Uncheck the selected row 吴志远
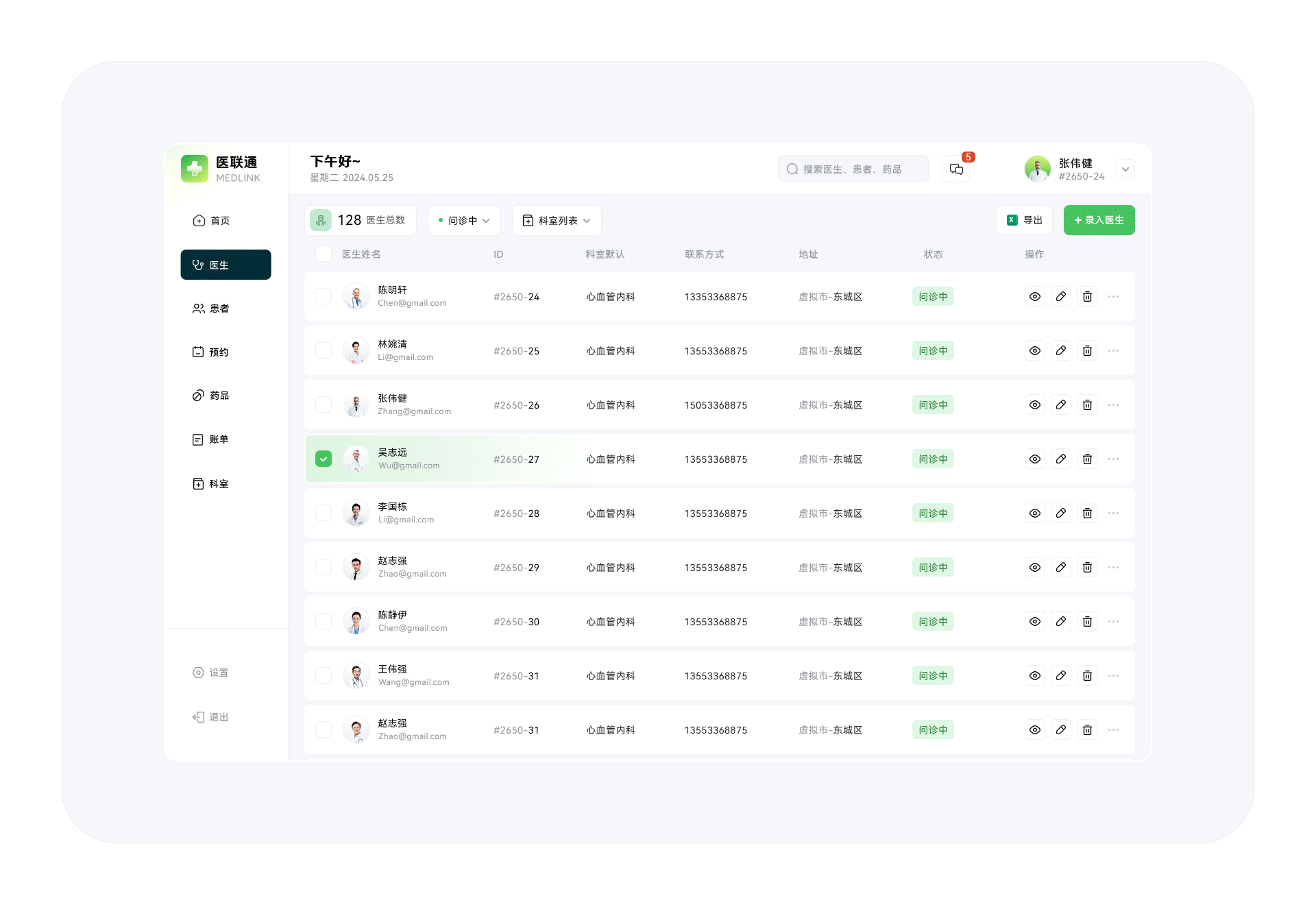Screen dimensions: 1316x905 tap(324, 459)
